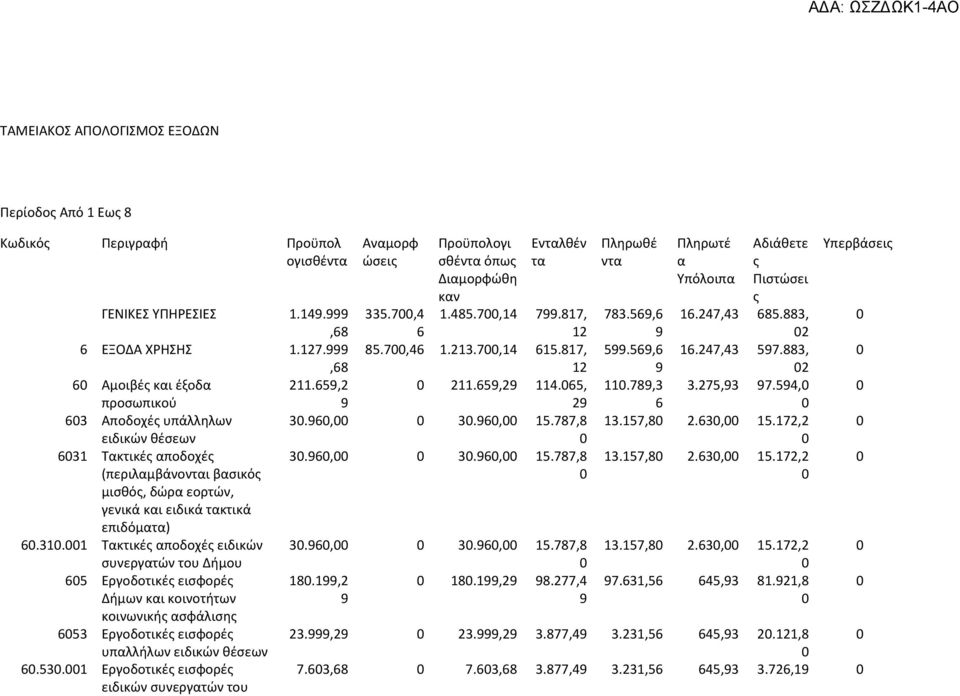Select code 60 in the Κωδικός column

(80, 386)
